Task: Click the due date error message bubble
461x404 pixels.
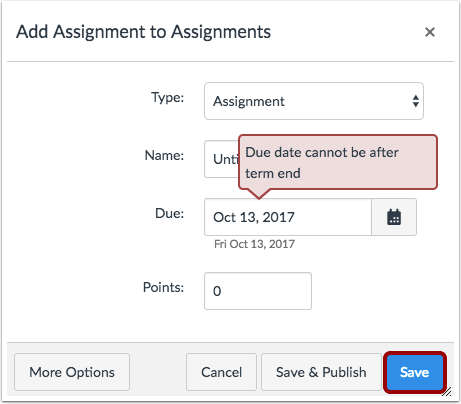Action: (x=338, y=162)
